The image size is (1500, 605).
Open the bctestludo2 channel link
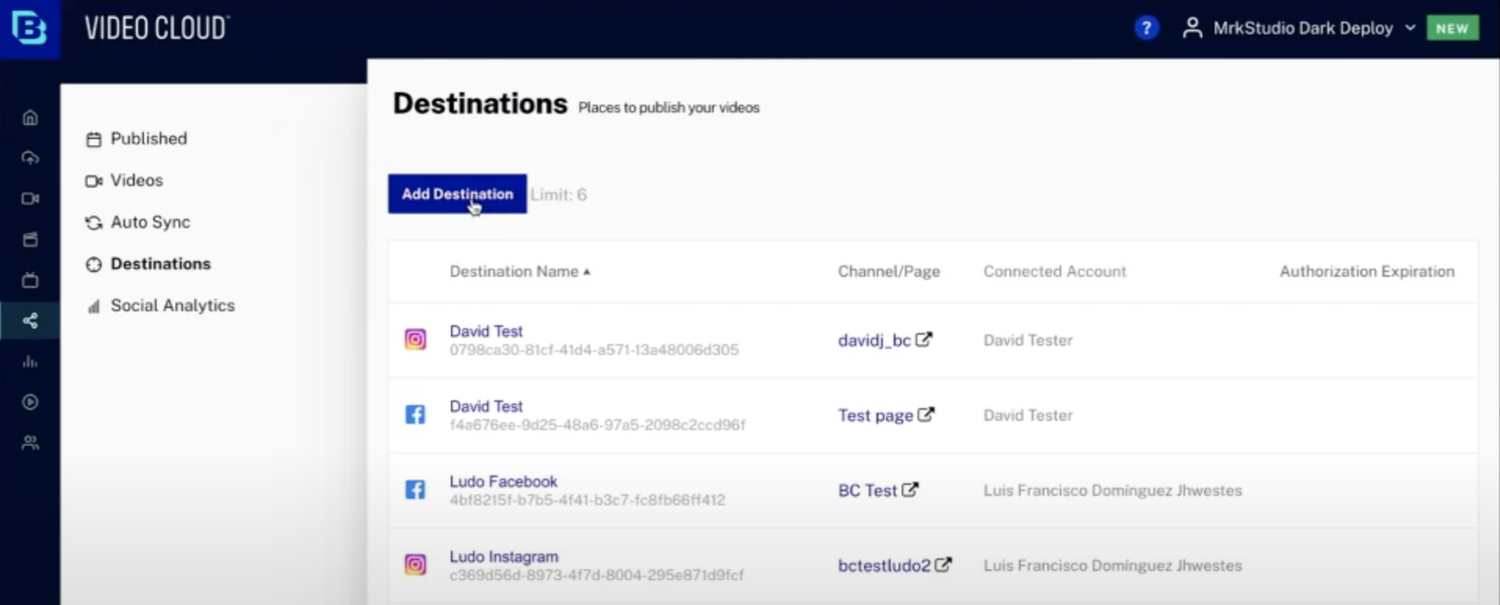[x=884, y=566]
